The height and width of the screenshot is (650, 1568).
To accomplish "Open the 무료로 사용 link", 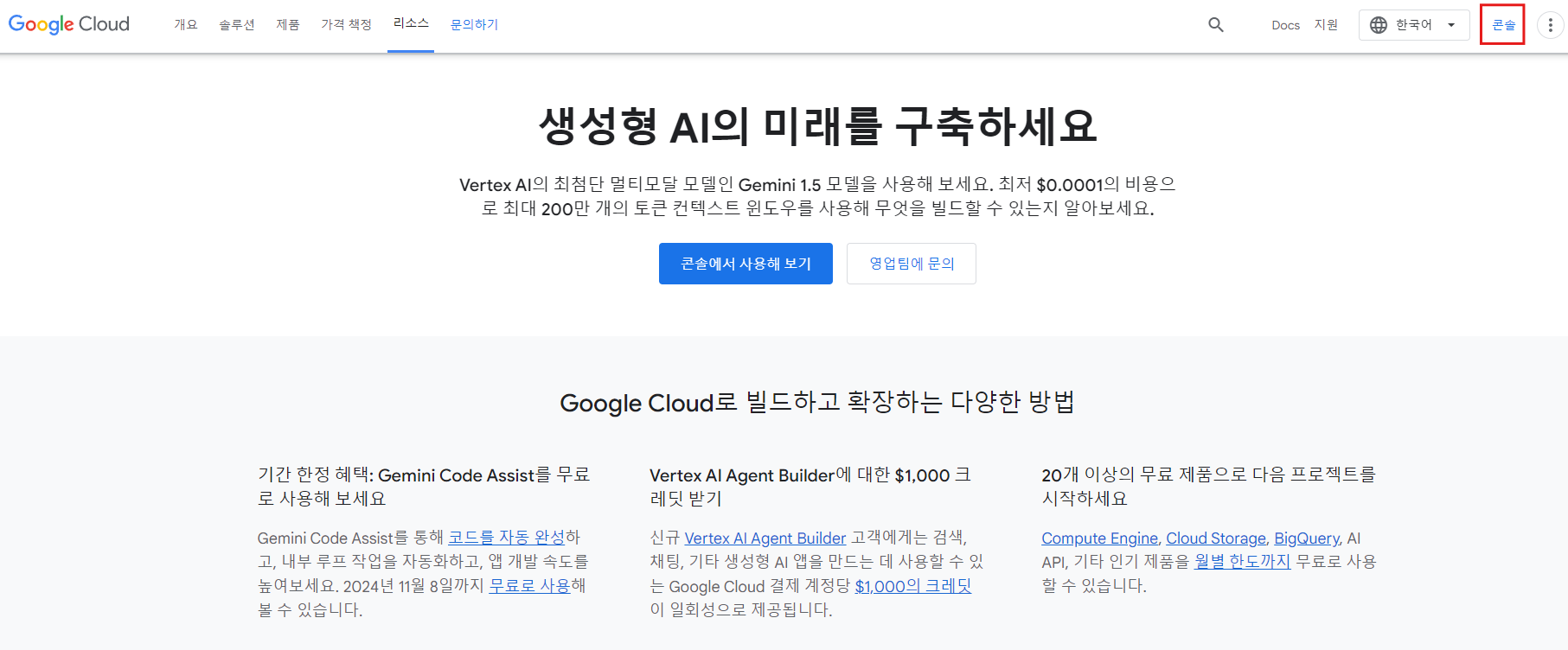I will click(x=529, y=586).
